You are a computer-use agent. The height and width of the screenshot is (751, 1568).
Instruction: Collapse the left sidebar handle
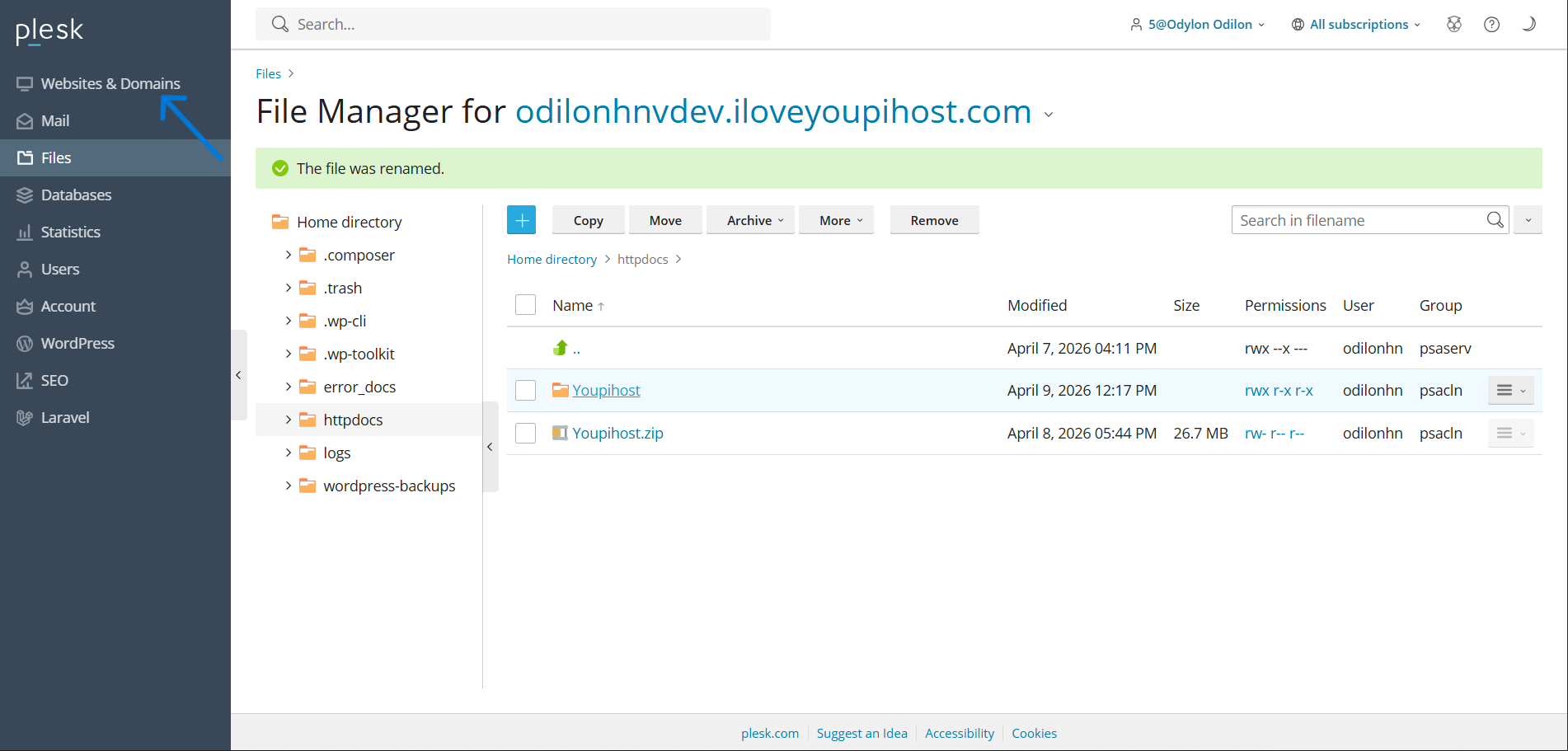coord(238,375)
